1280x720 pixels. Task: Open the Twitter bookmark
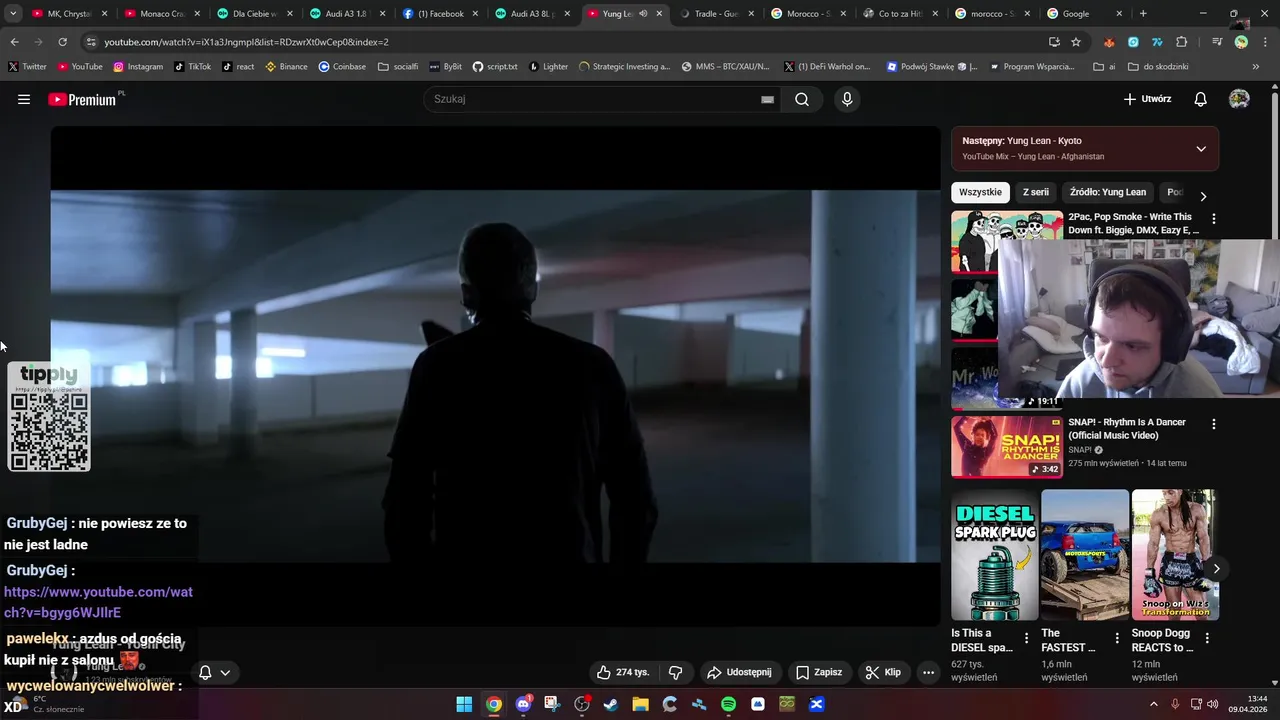[x=27, y=67]
